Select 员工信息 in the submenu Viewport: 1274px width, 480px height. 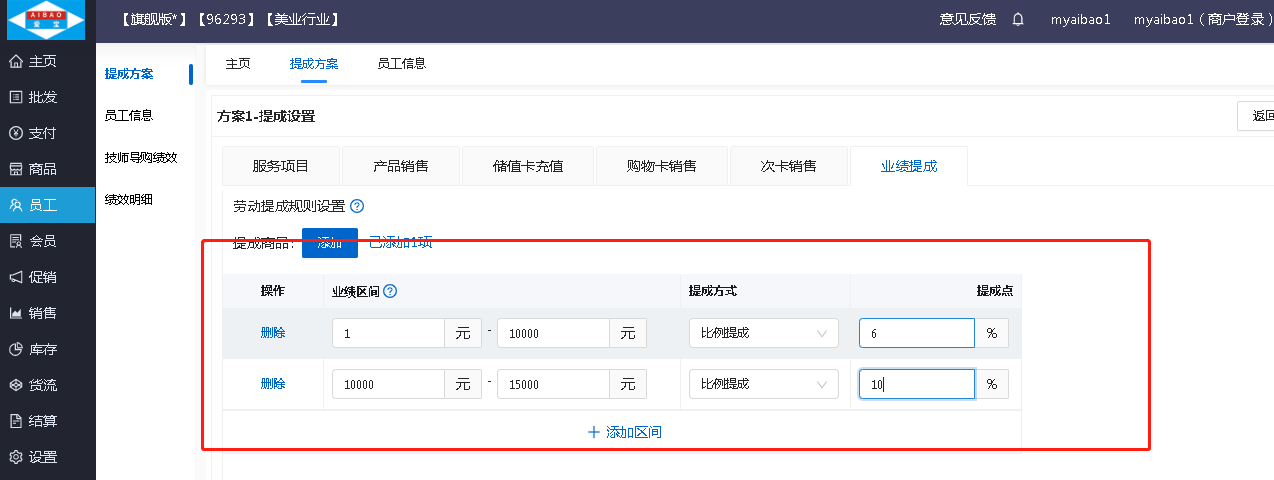click(x=129, y=115)
